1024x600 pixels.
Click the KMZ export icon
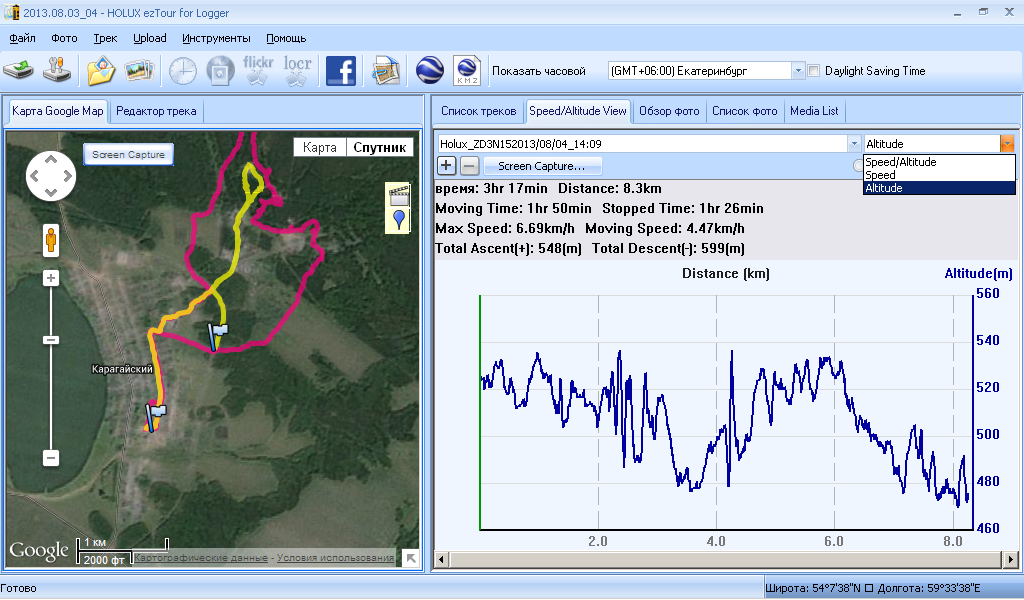467,71
